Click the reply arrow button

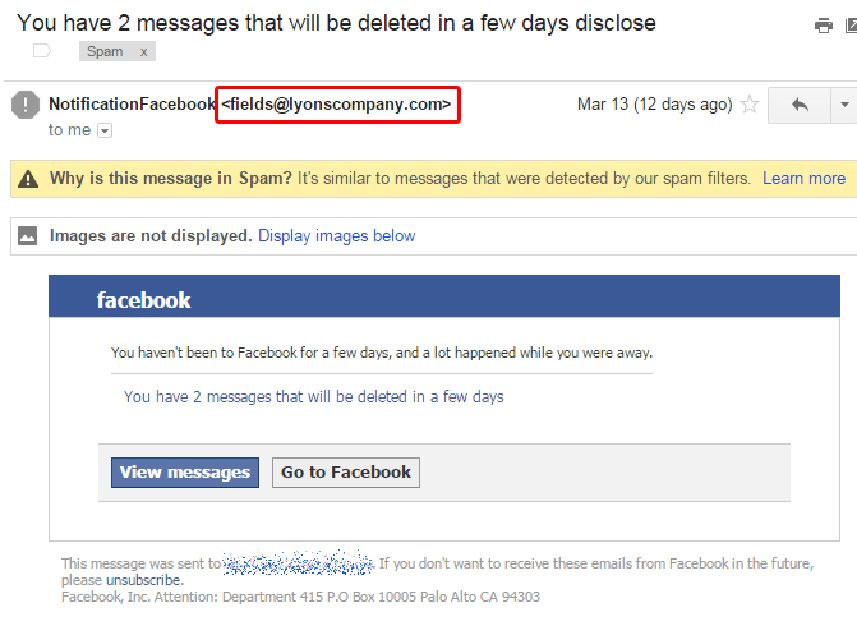(799, 104)
